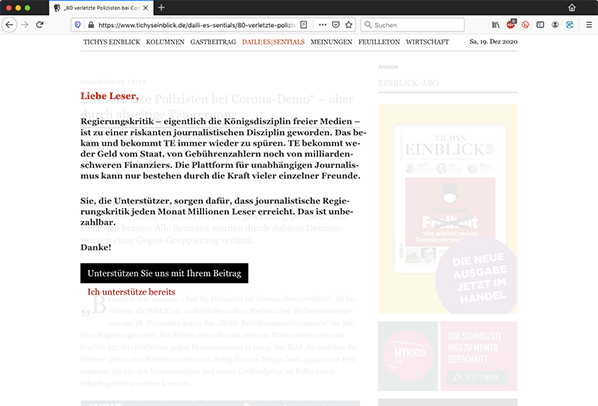This screenshot has width=598, height=406.
Task: Open the Firefox hamburger menu
Action: tap(589, 25)
